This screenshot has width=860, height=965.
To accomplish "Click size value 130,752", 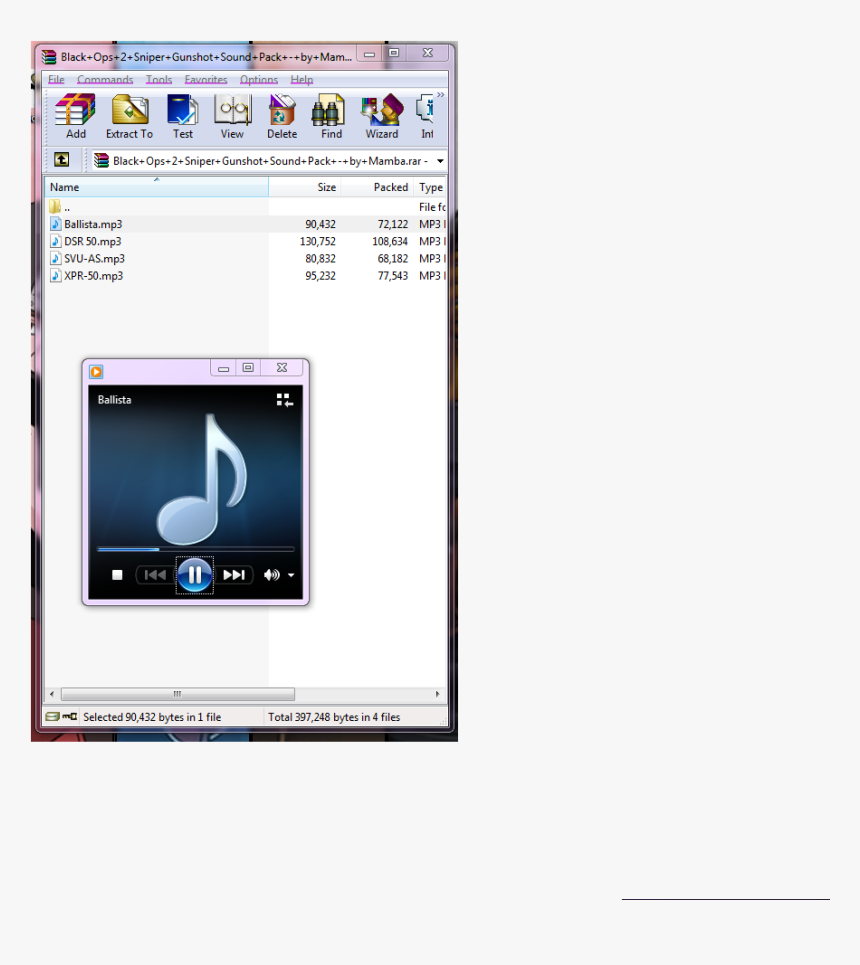I will click(318, 241).
